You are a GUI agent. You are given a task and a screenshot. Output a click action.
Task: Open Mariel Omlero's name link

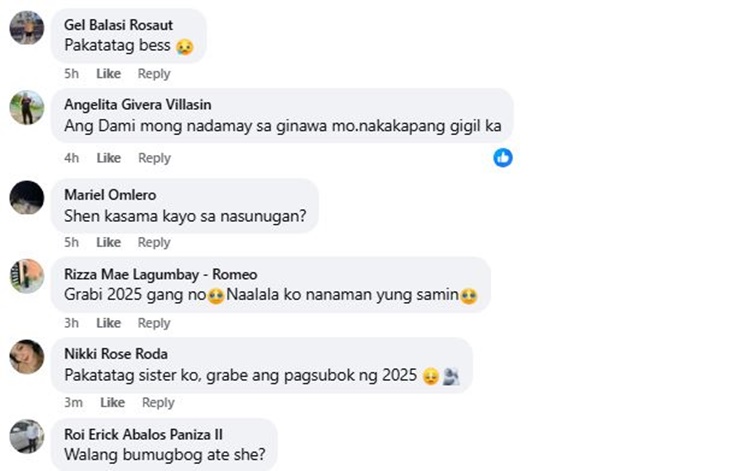tap(110, 195)
